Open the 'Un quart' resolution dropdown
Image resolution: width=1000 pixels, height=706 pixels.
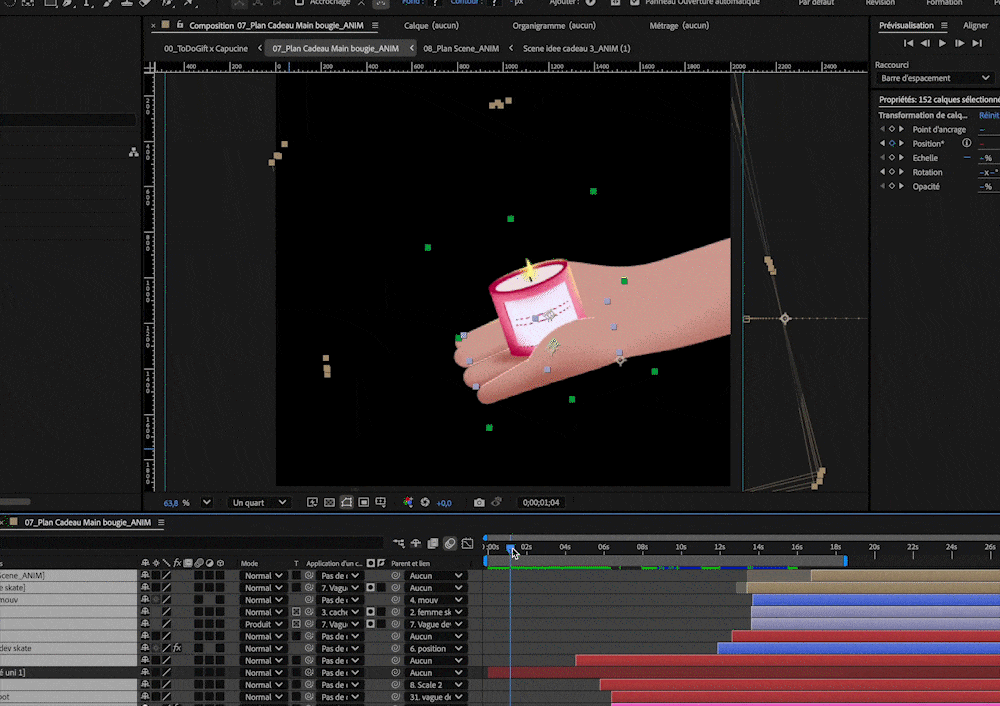coord(258,503)
